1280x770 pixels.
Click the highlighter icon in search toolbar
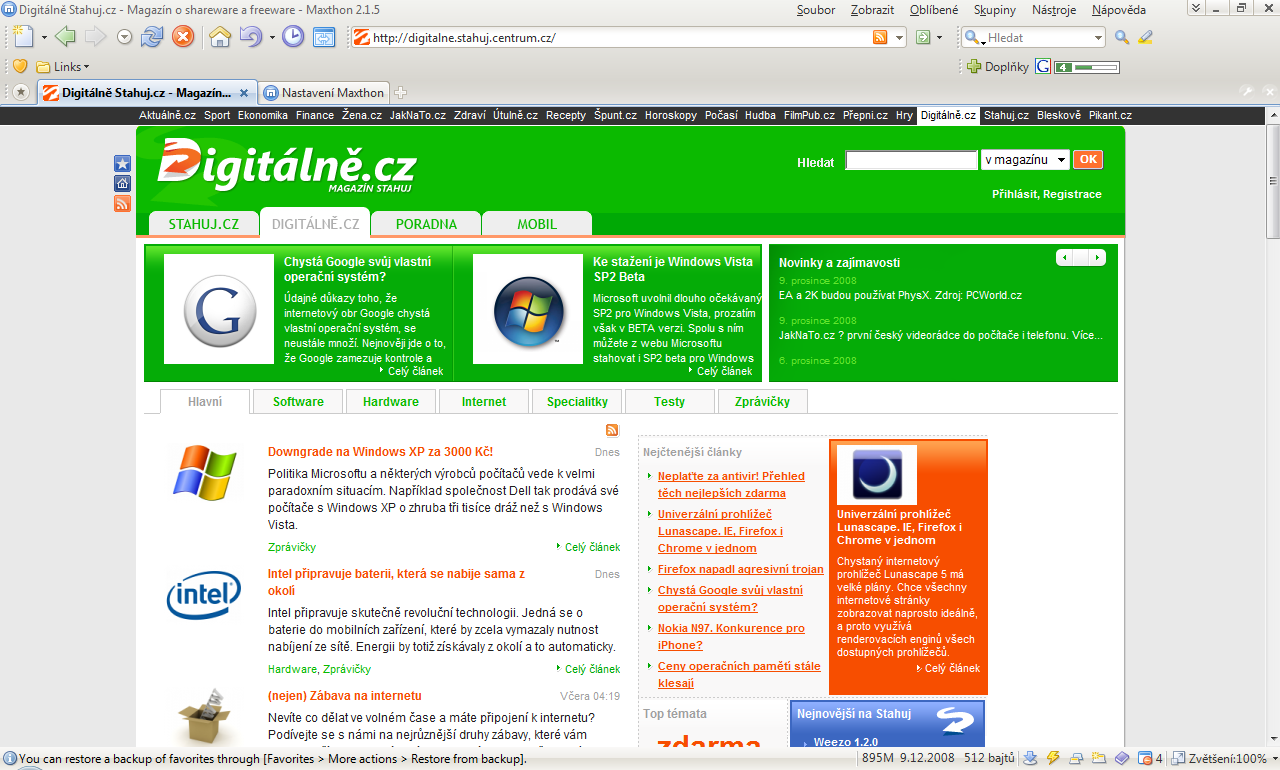click(x=1146, y=38)
